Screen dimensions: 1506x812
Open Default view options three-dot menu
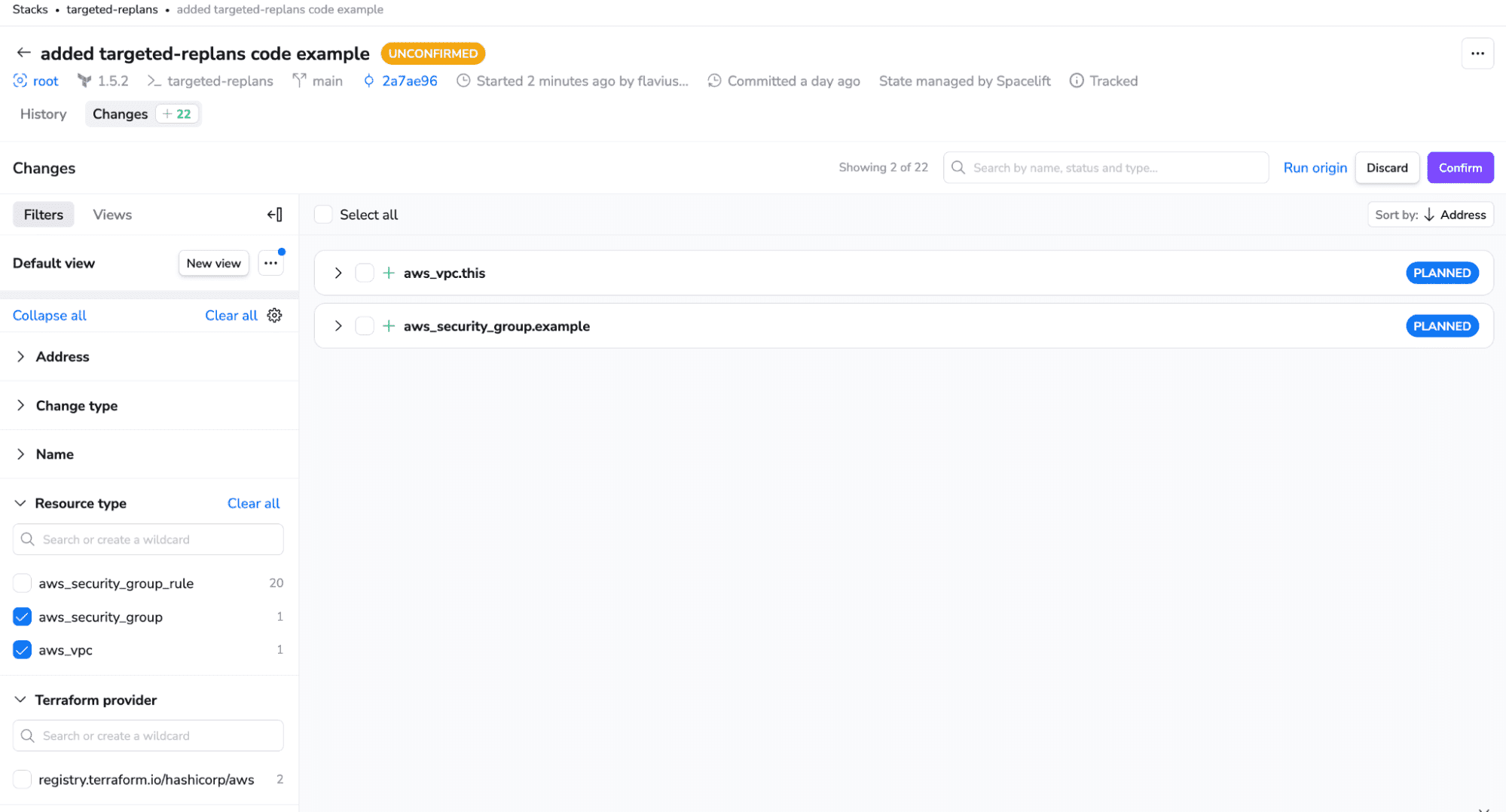(x=270, y=263)
